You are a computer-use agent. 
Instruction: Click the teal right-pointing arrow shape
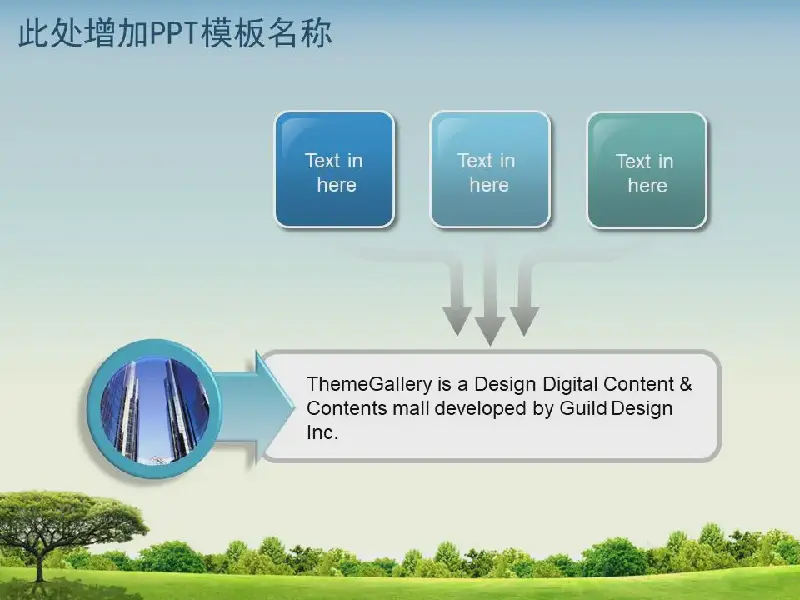tap(254, 406)
